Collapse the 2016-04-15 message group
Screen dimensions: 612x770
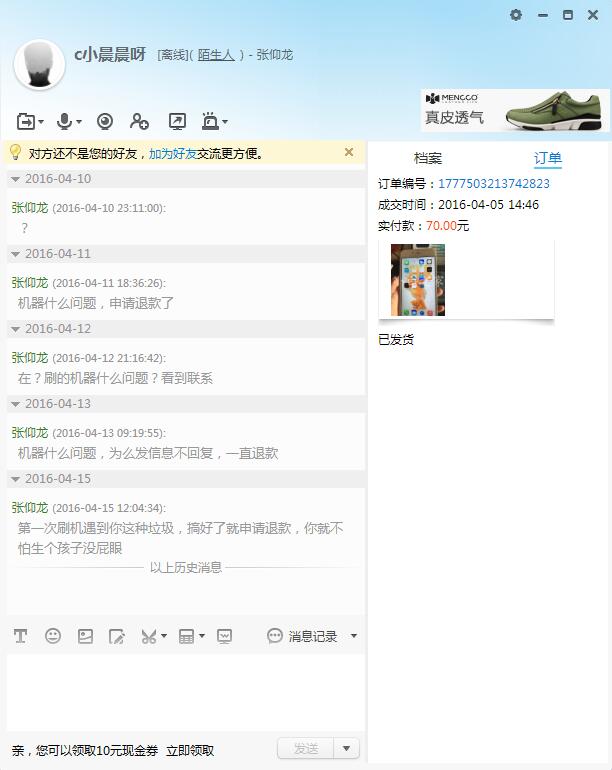[x=15, y=479]
